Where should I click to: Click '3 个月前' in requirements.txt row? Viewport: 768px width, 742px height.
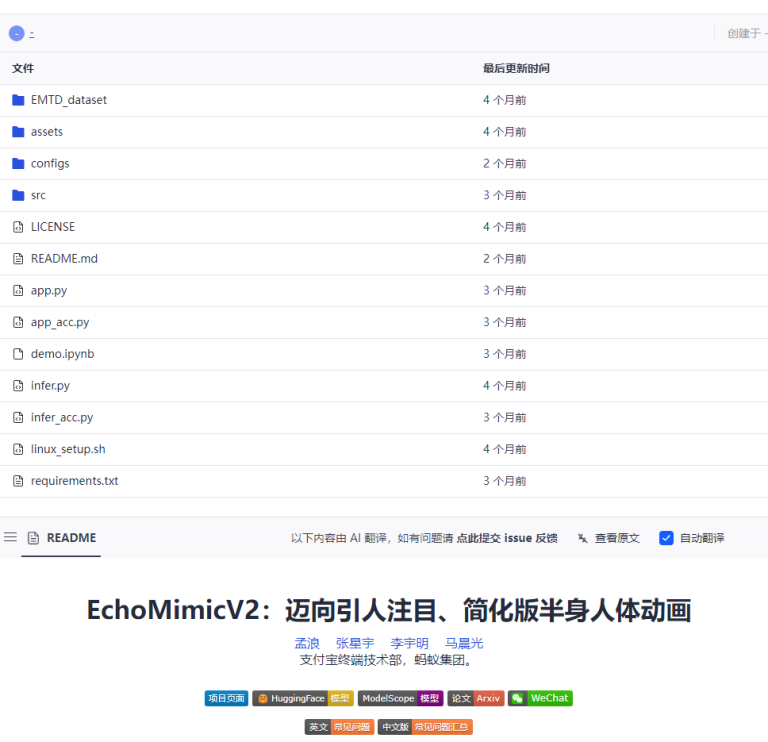504,481
